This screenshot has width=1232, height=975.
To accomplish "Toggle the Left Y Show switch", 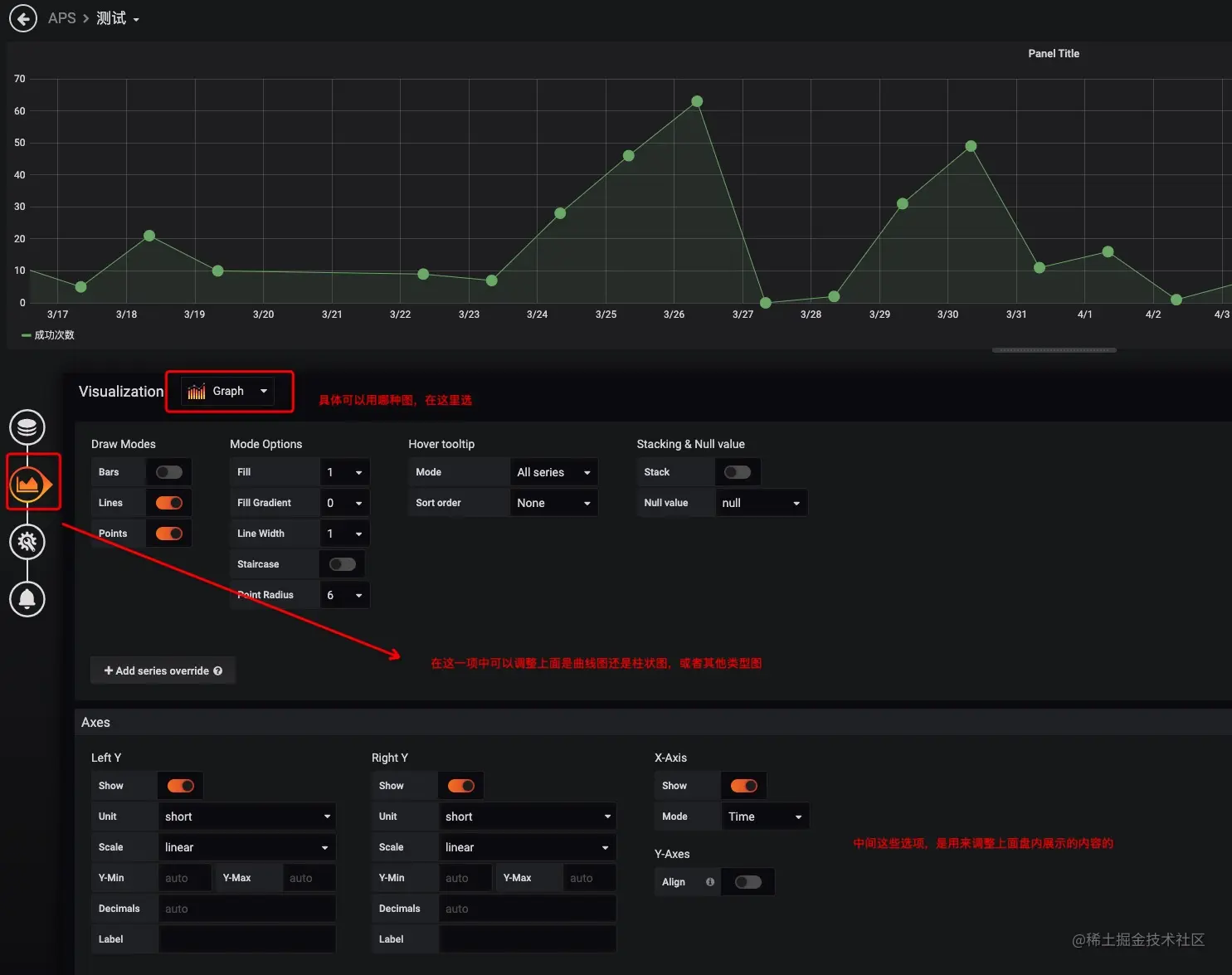I will tap(181, 786).
